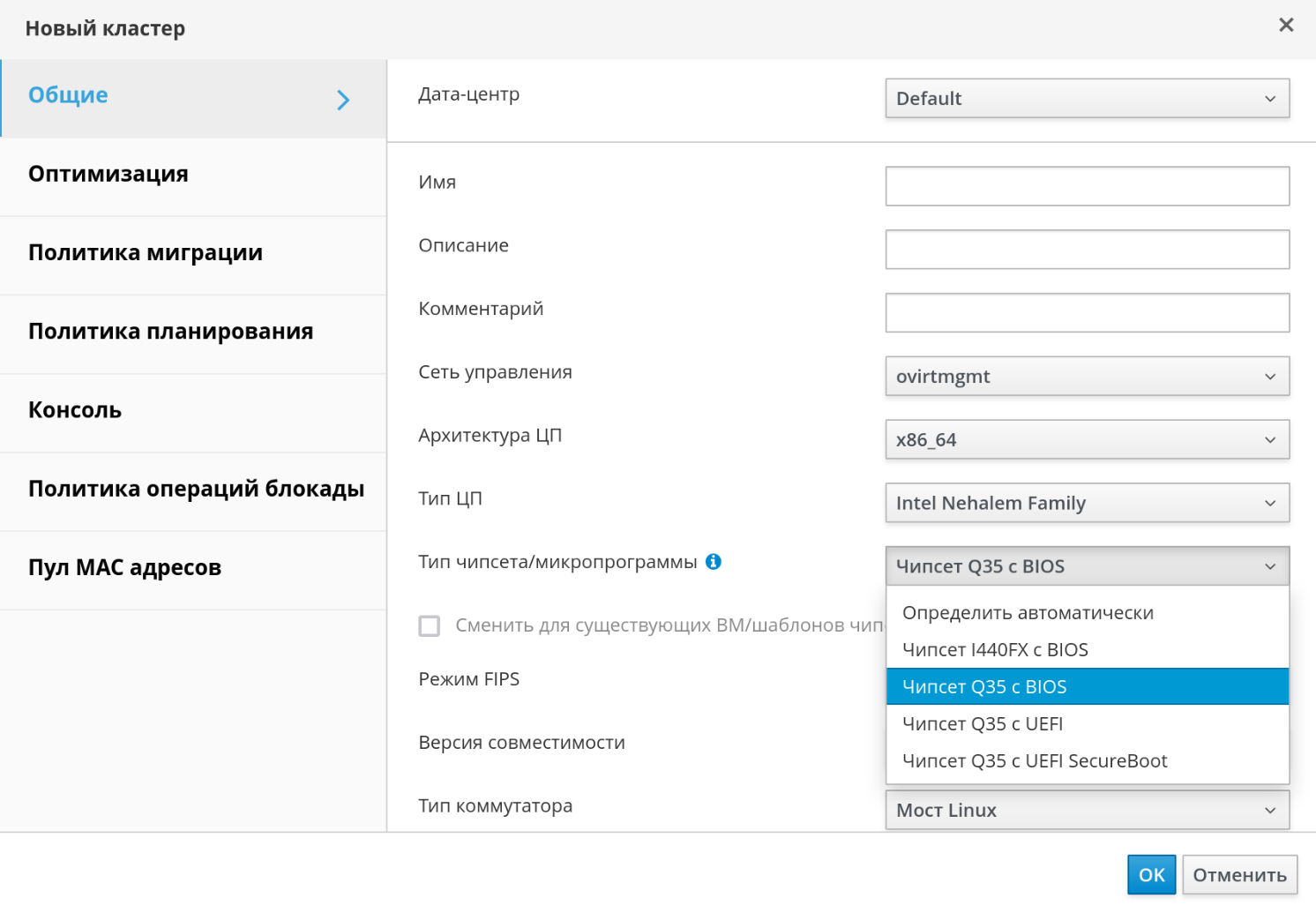Click the info icon beside chipset type label
The height and width of the screenshot is (913, 1316).
(x=714, y=562)
